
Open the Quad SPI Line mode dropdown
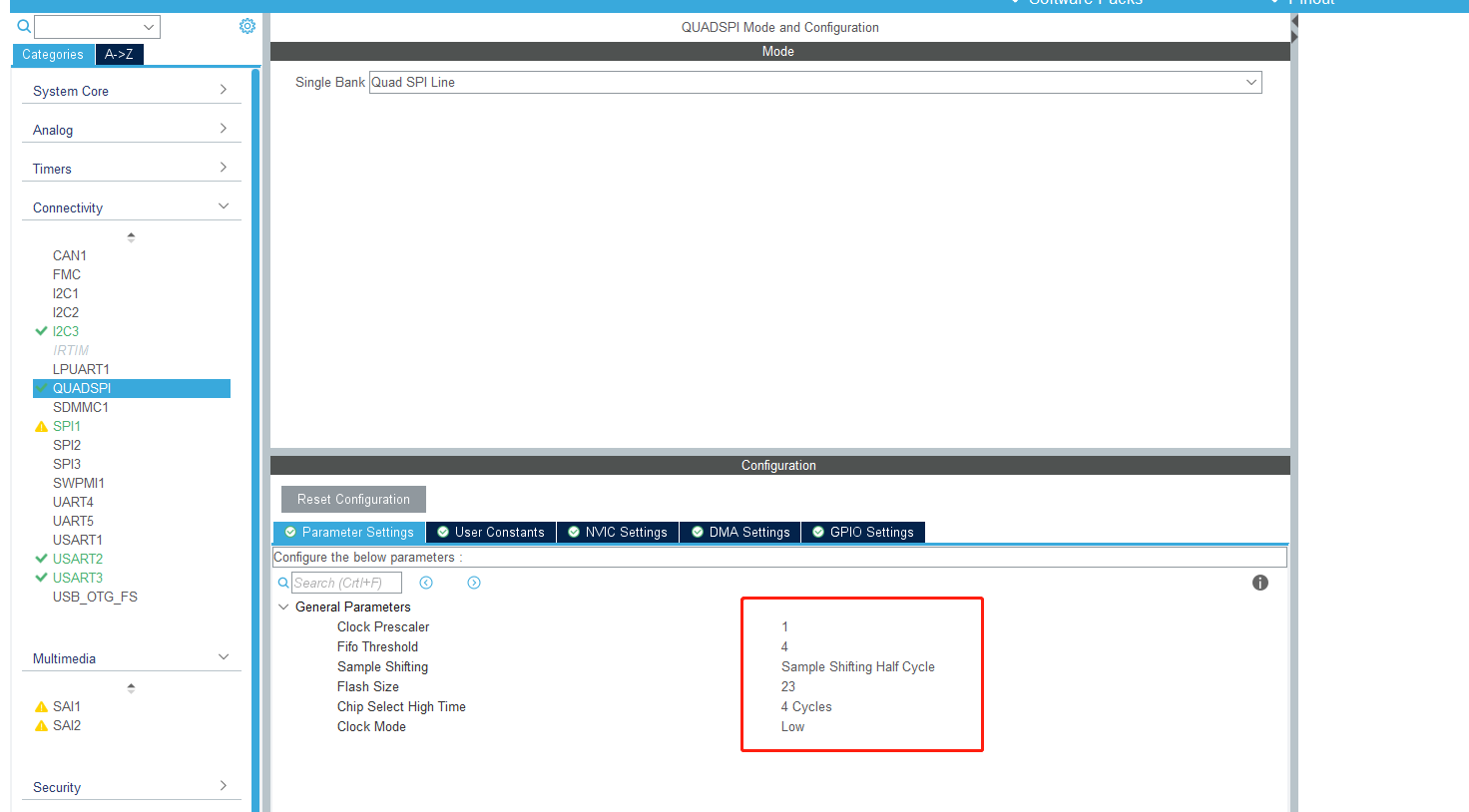1250,82
